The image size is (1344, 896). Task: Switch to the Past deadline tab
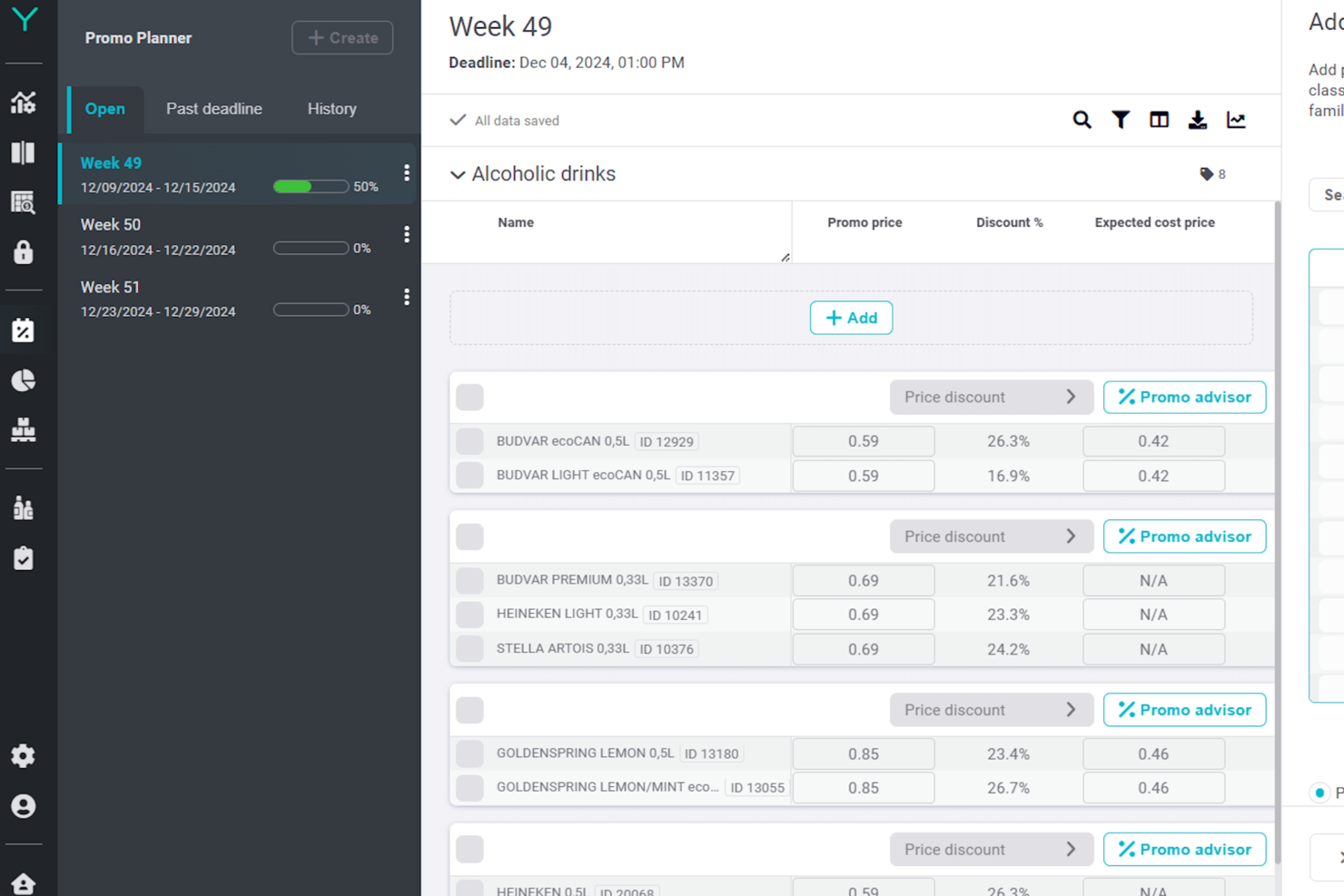point(213,109)
